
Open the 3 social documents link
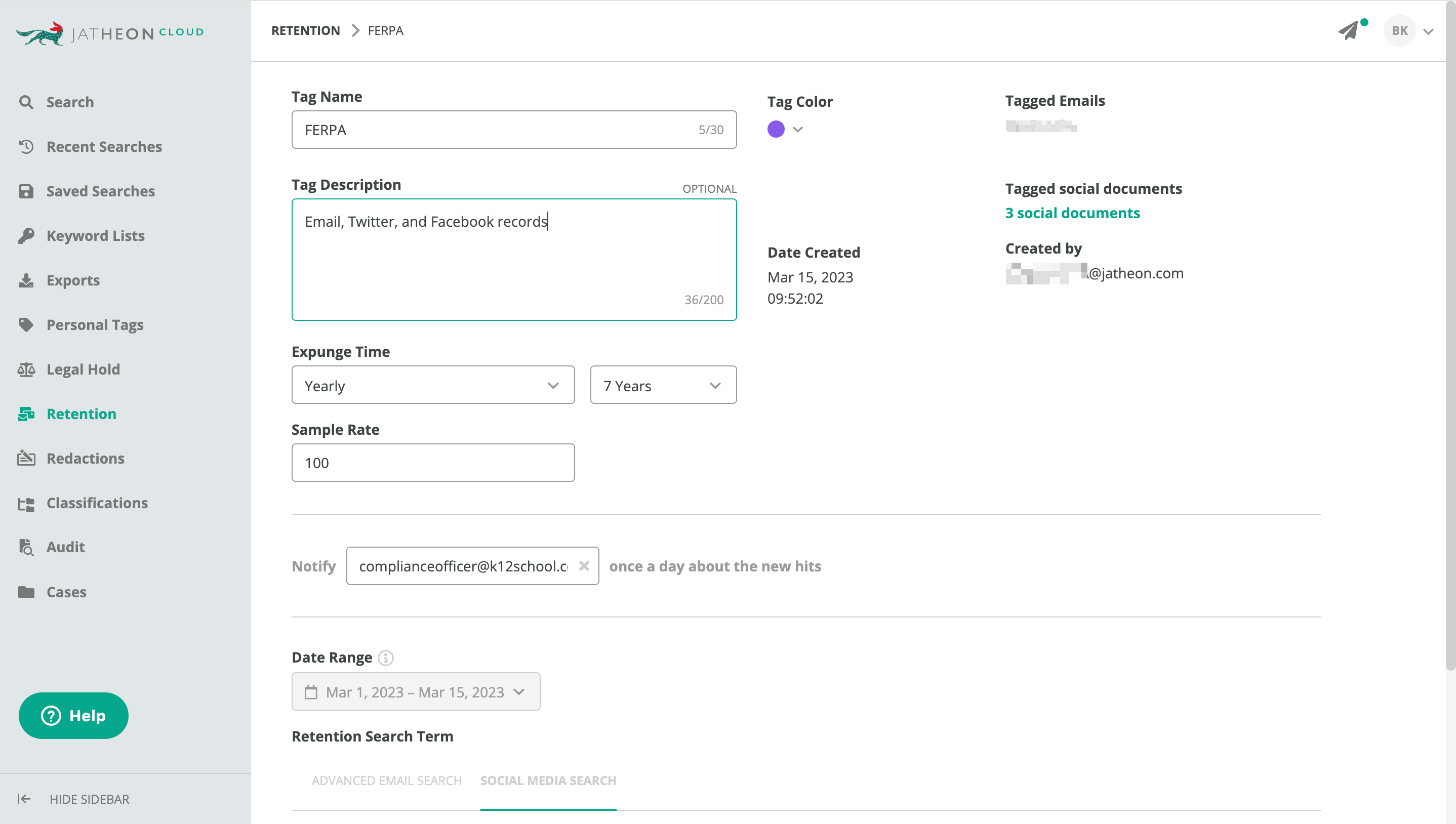(x=1072, y=213)
